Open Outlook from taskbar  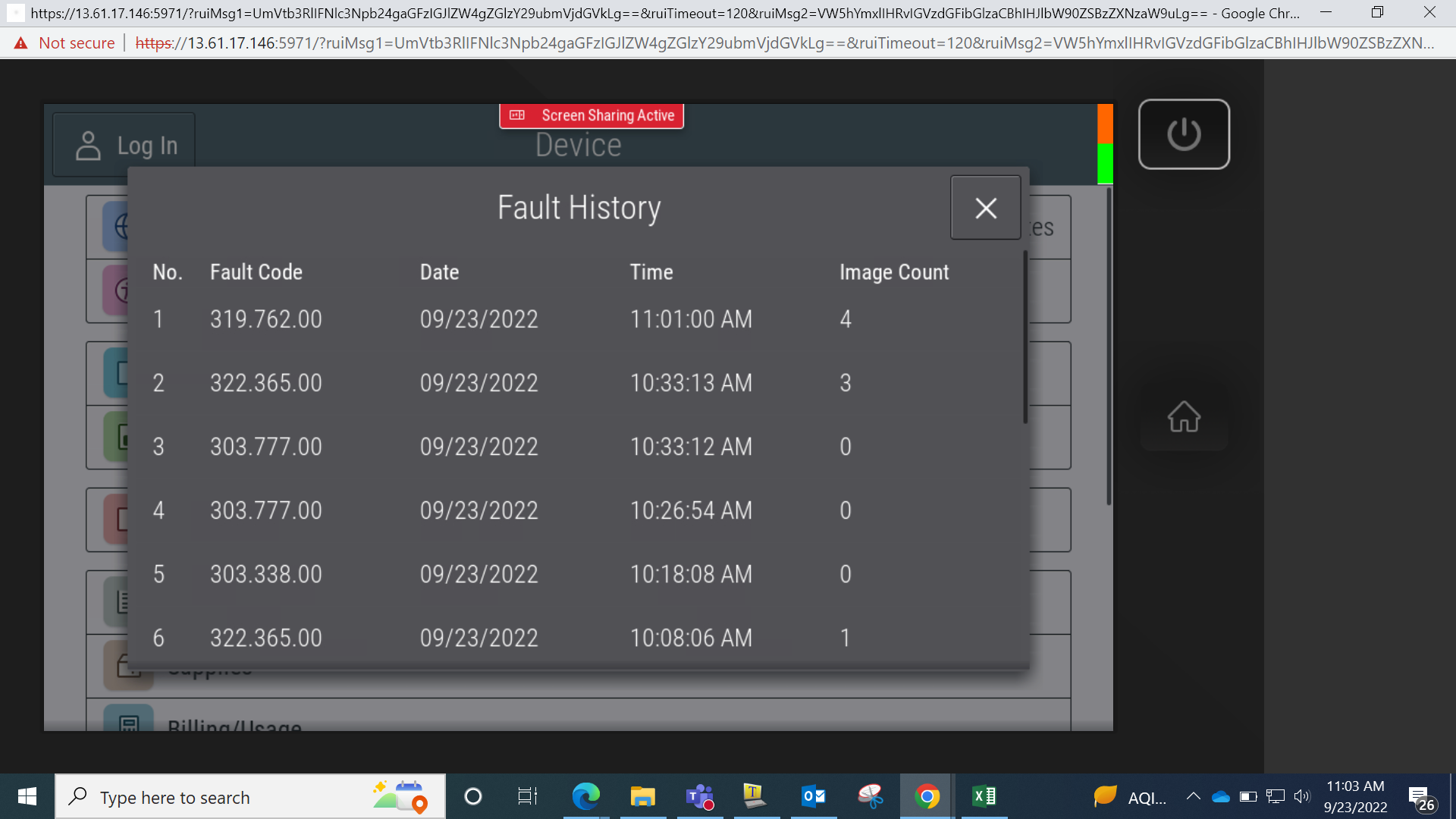(813, 796)
